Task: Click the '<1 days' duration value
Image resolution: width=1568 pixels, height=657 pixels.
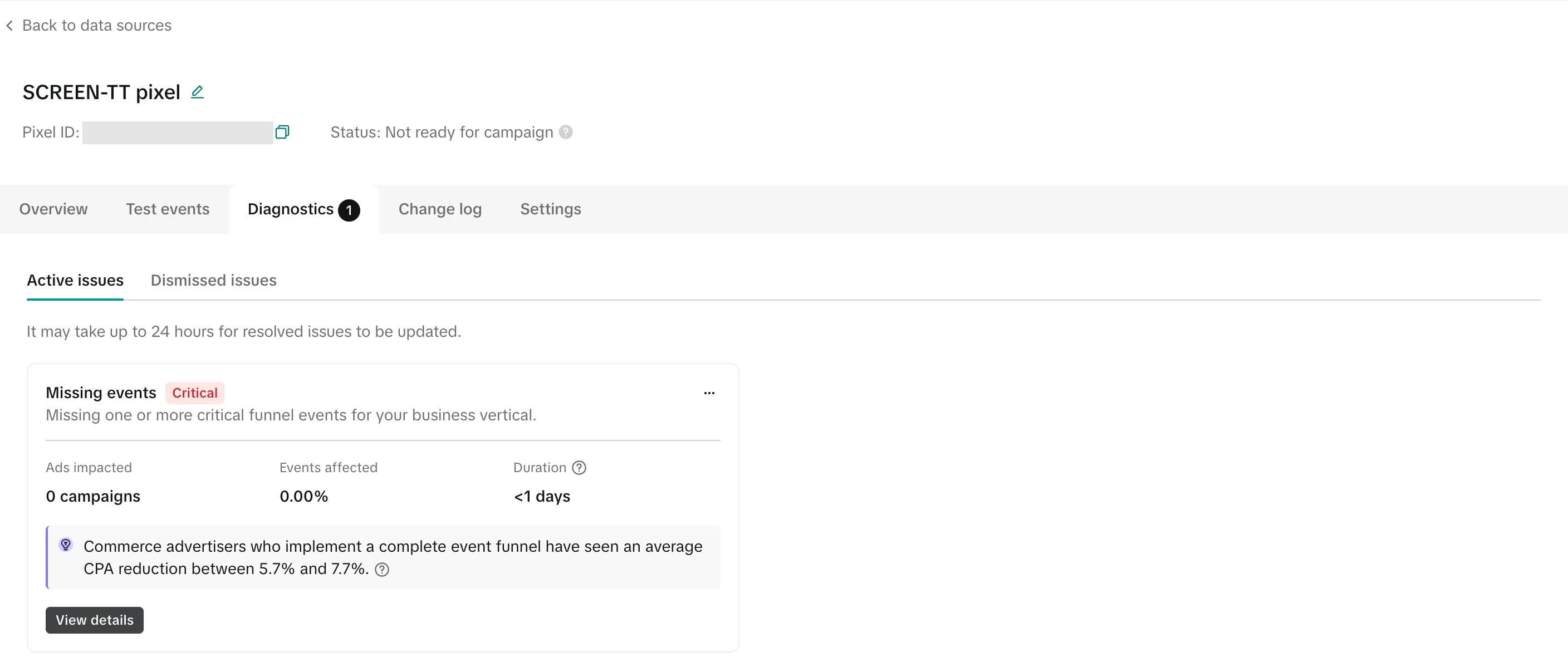Action: (542, 496)
